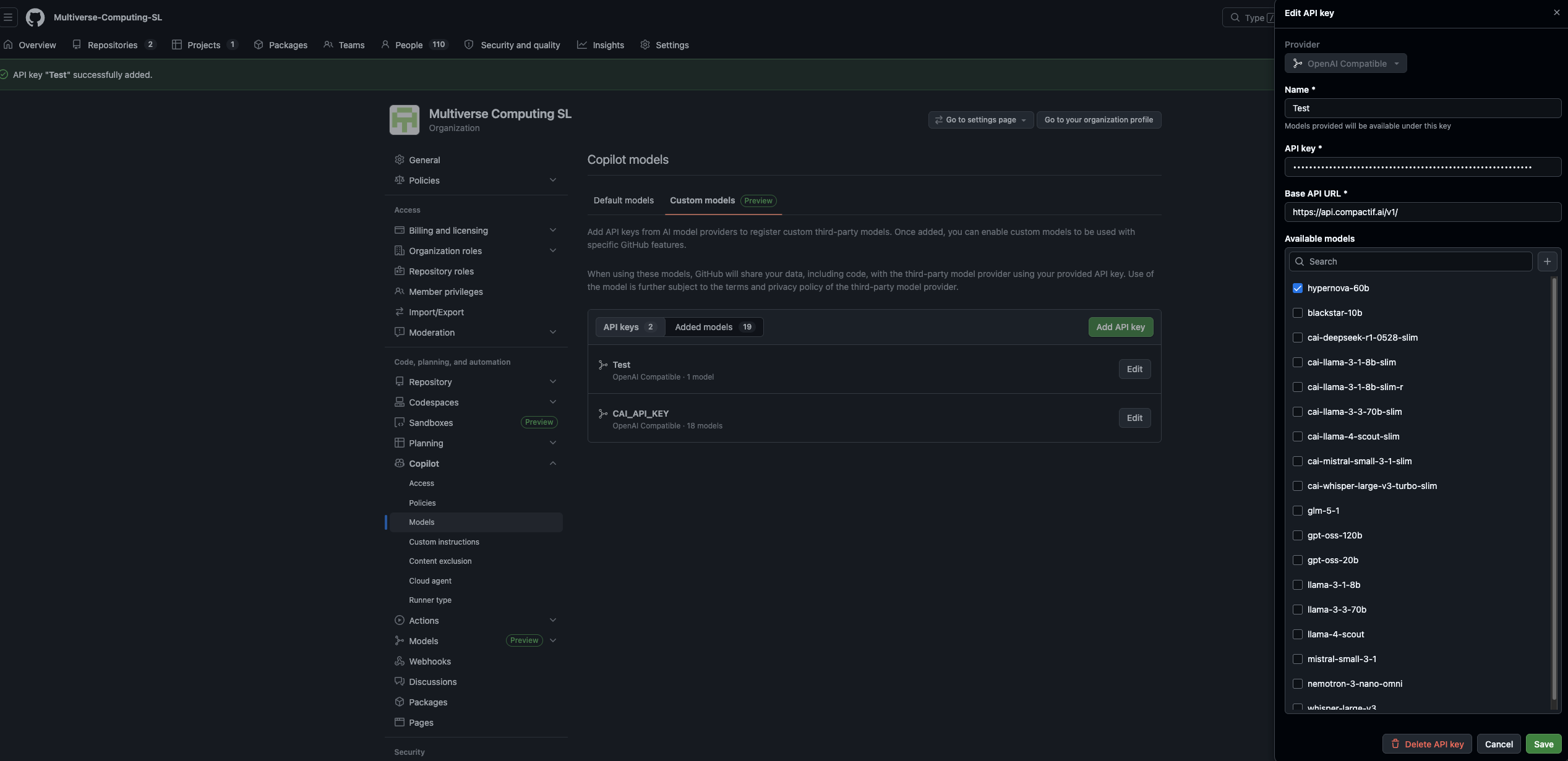Image resolution: width=1568 pixels, height=761 pixels.
Task: Click the Pages sidebar icon
Action: 400,722
